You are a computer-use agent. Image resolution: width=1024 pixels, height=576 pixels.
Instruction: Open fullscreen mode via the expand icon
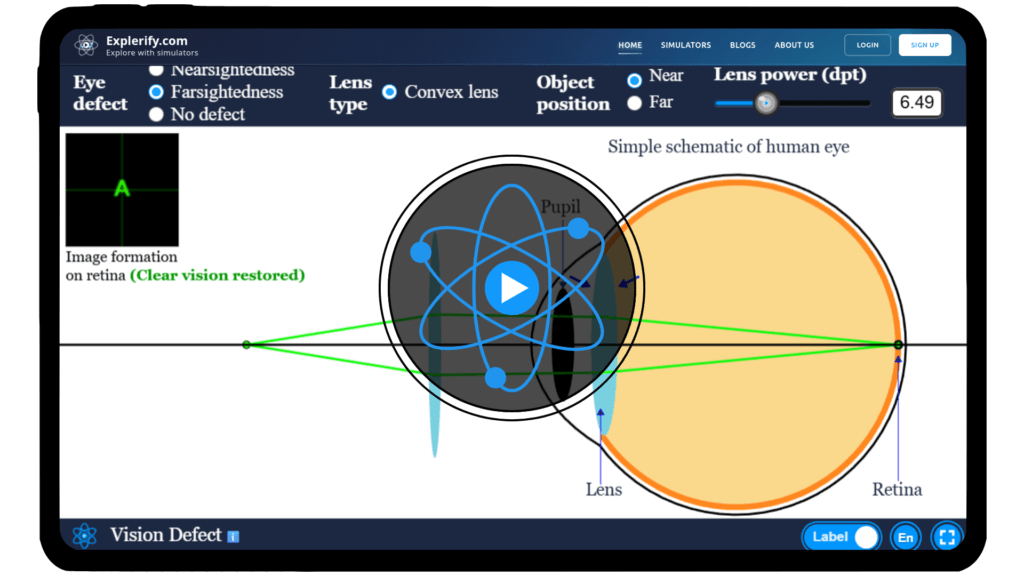(946, 537)
